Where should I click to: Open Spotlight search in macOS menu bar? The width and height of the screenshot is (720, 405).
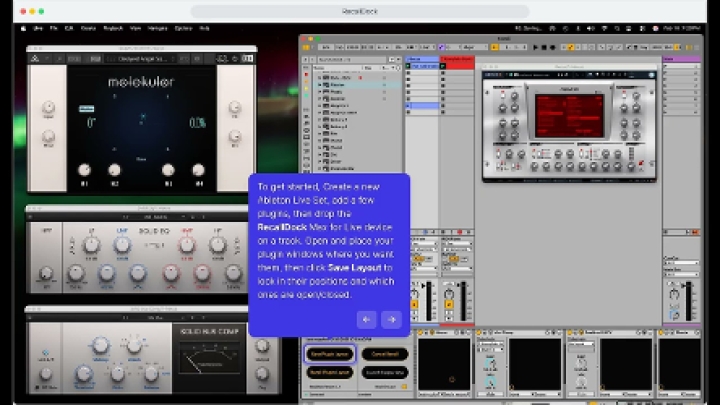[x=617, y=28]
